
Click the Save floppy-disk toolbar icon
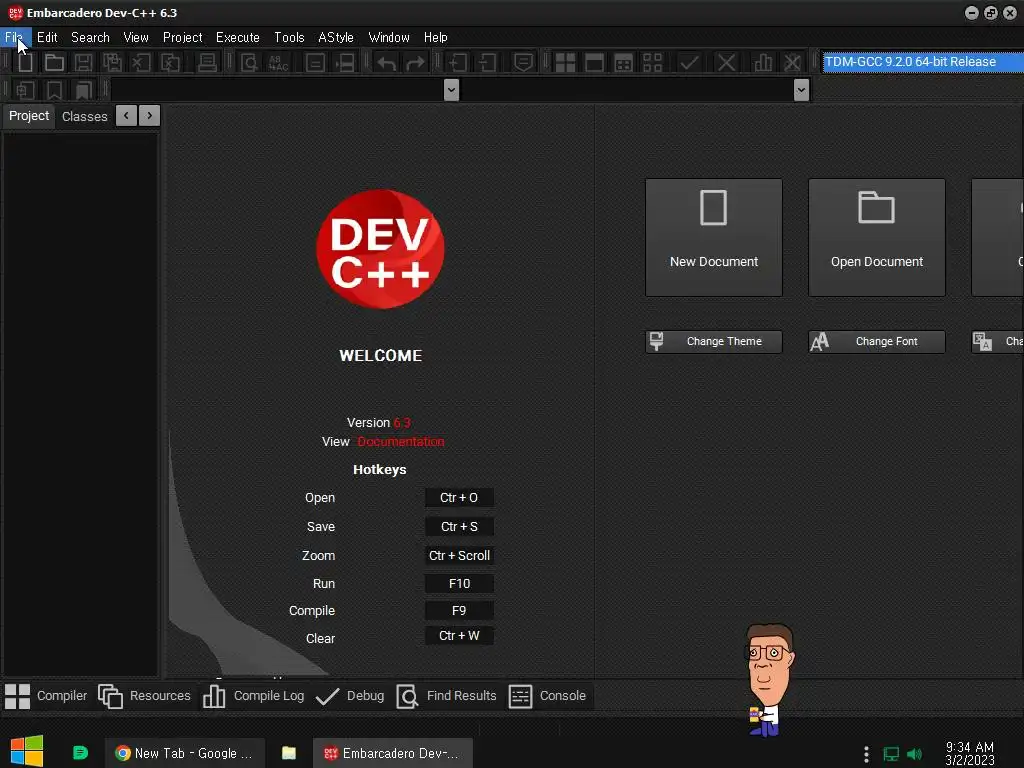coord(83,63)
